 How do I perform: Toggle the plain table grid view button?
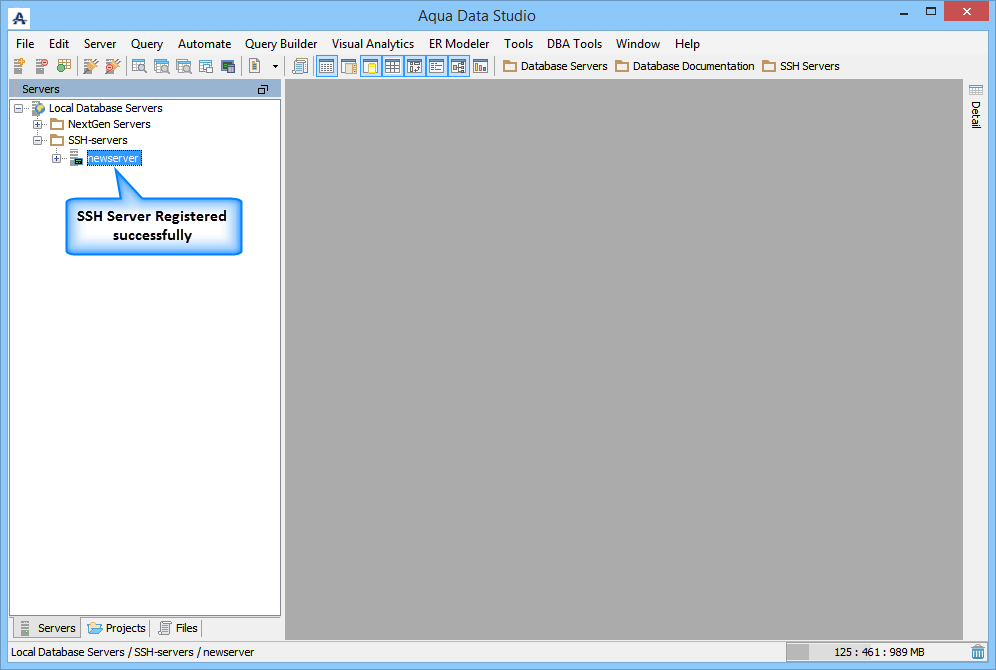[393, 66]
